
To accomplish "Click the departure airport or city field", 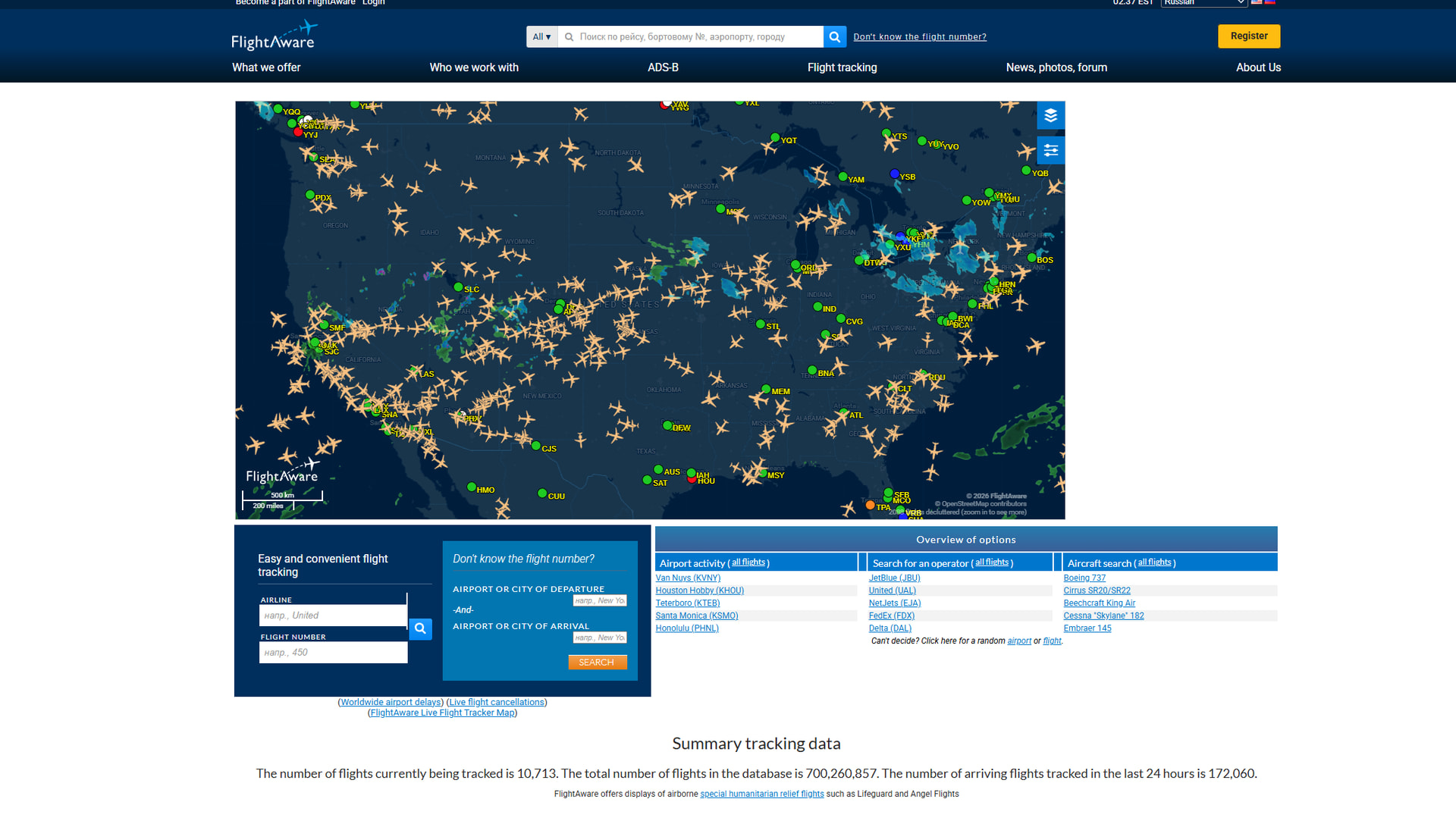I will click(x=599, y=600).
